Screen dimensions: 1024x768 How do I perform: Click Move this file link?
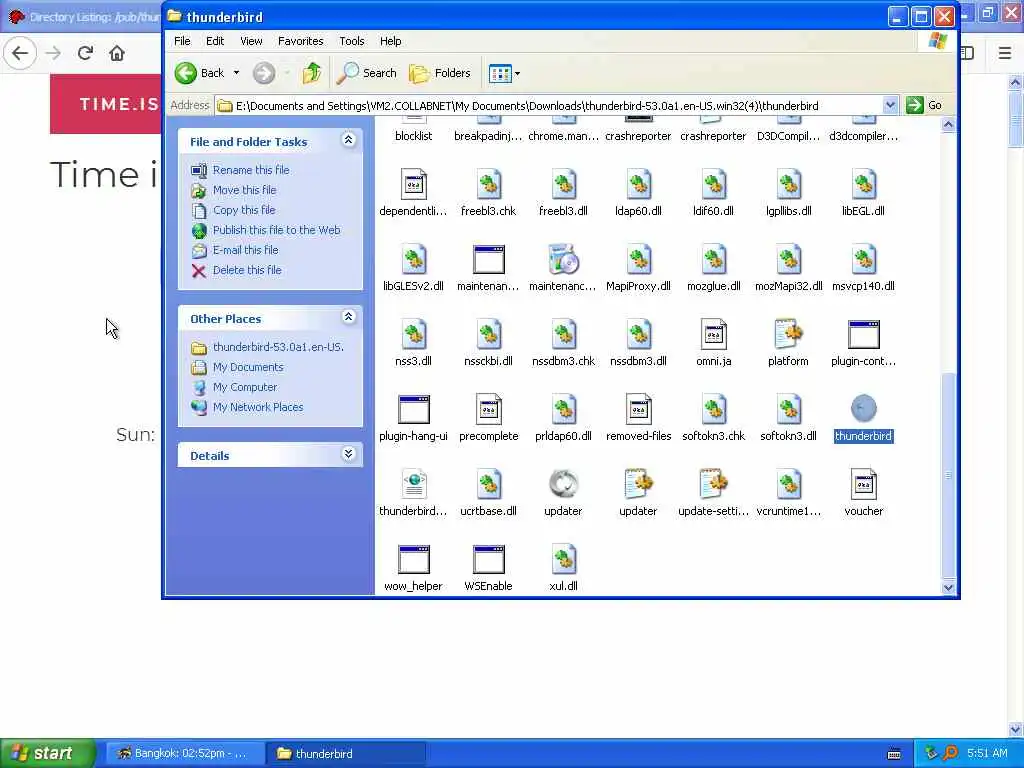pyautogui.click(x=244, y=190)
